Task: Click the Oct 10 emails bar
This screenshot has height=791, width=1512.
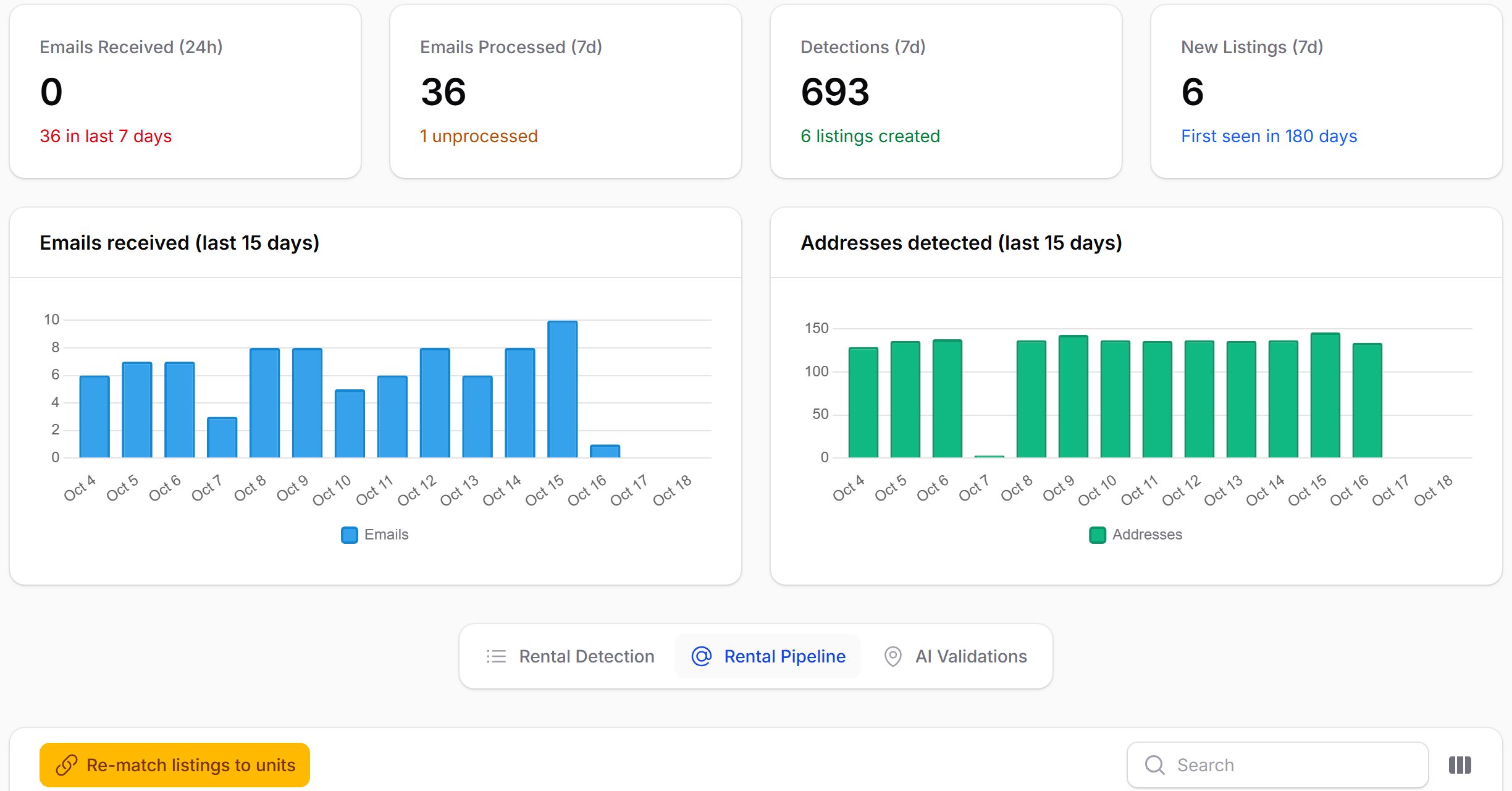Action: (350, 424)
